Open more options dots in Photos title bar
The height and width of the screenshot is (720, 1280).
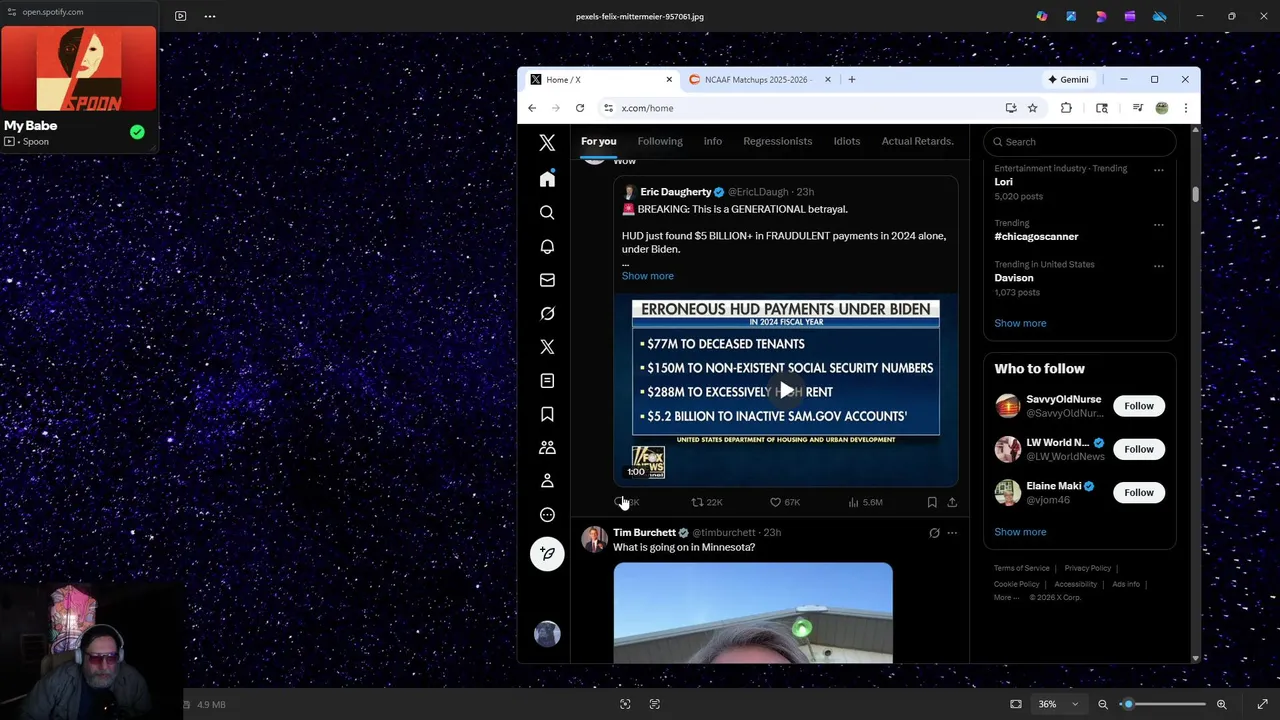point(210,16)
